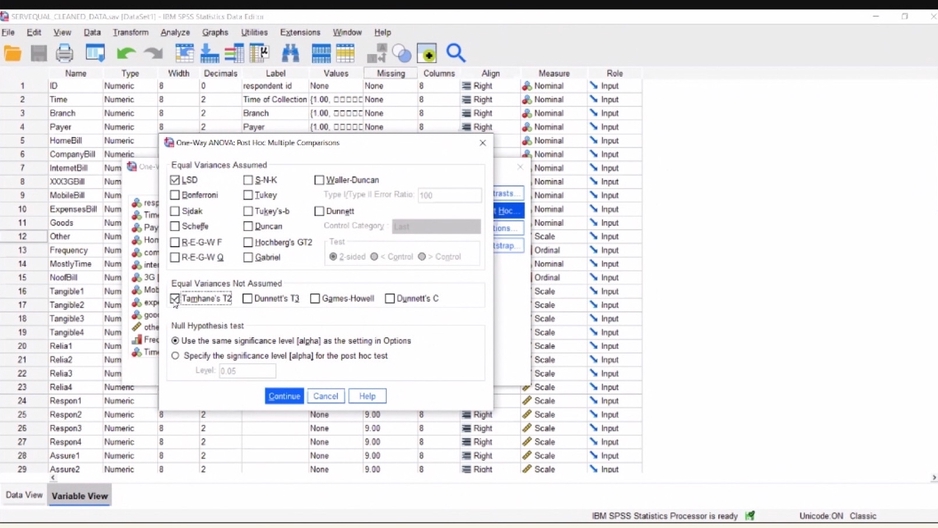The width and height of the screenshot is (938, 528).
Task: Enable the Dunnett's C checkbox
Action: click(390, 298)
